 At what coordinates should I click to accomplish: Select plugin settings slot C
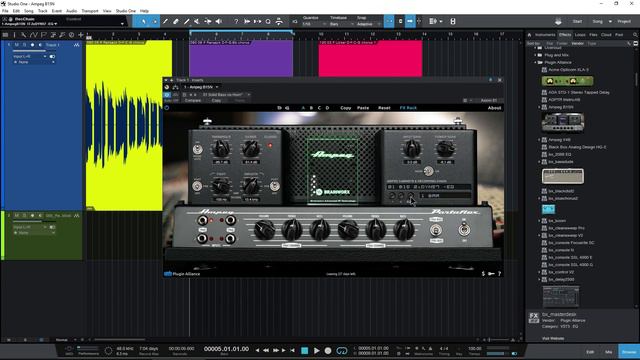(319, 108)
